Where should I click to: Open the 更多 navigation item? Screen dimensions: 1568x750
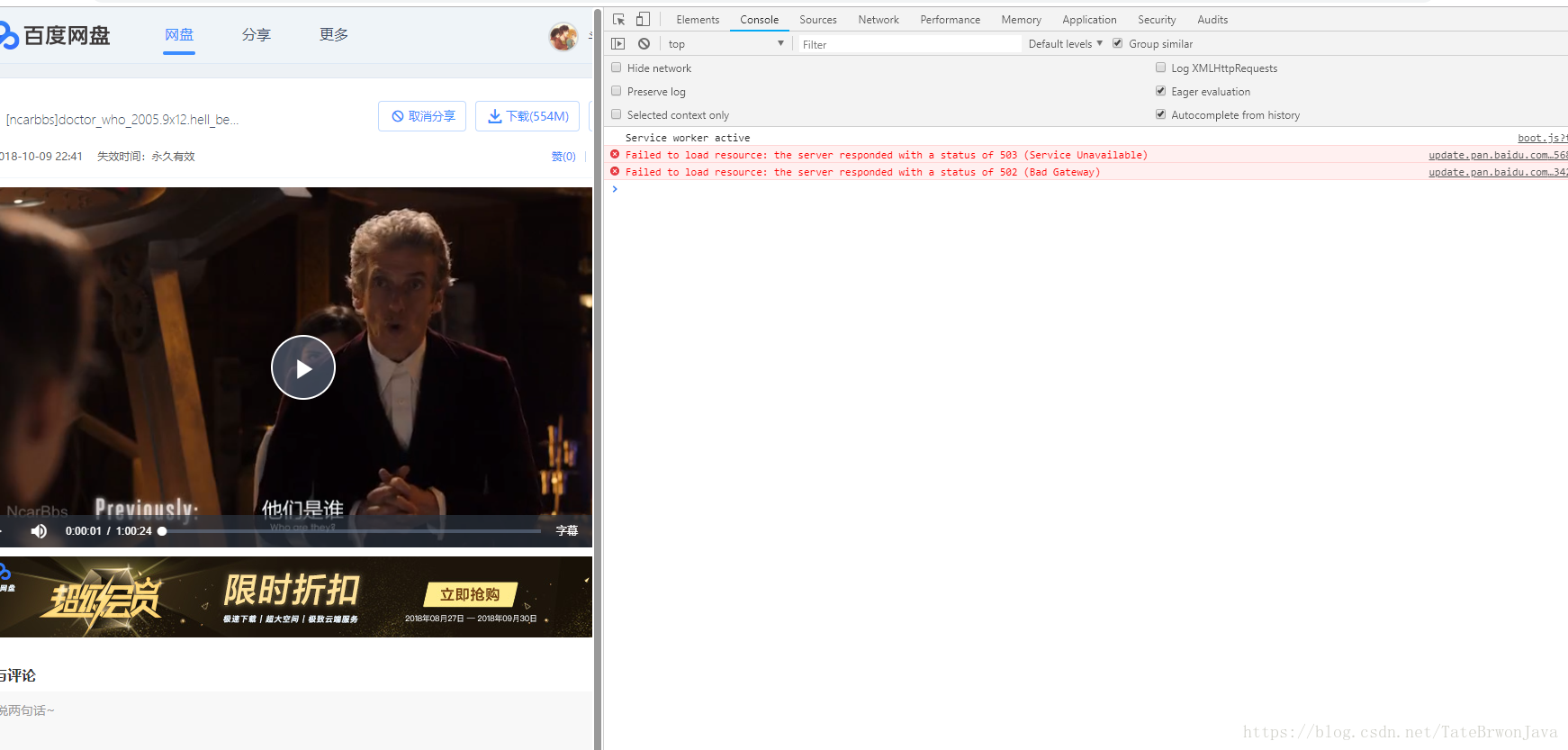pyautogui.click(x=334, y=35)
